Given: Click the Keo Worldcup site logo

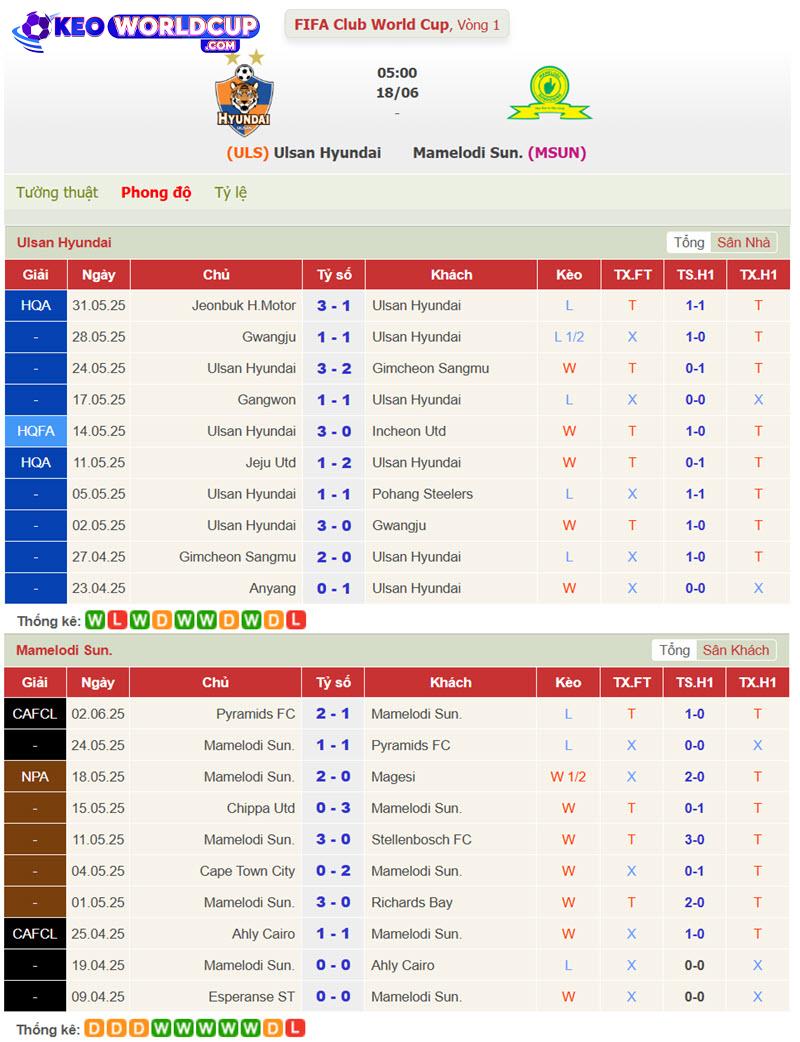Looking at the screenshot, I should tap(136, 32).
